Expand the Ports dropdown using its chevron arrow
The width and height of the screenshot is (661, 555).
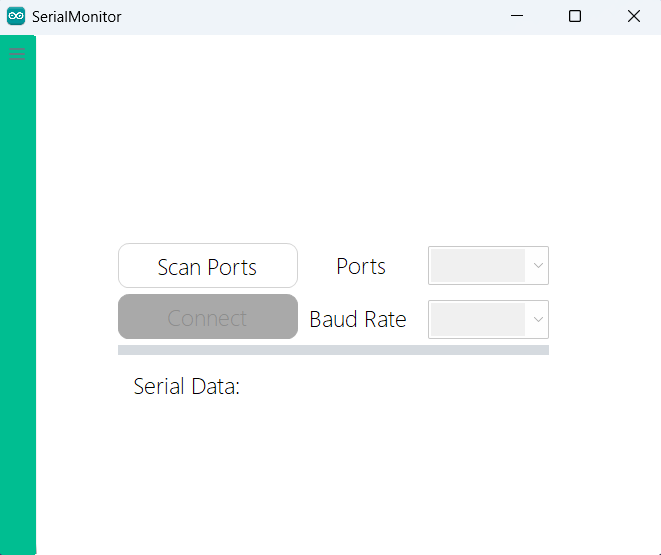click(538, 266)
